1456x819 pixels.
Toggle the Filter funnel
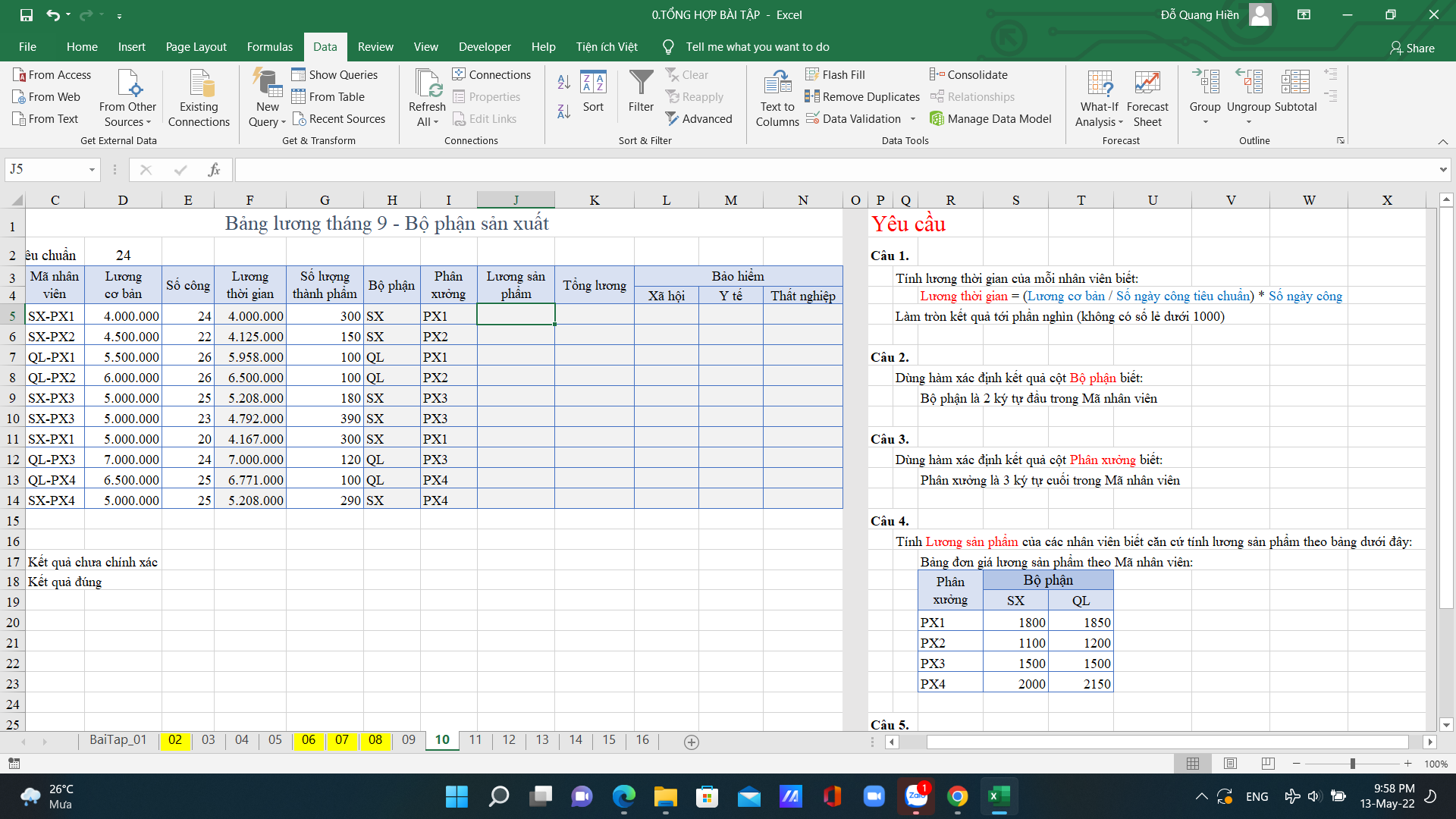pos(641,91)
